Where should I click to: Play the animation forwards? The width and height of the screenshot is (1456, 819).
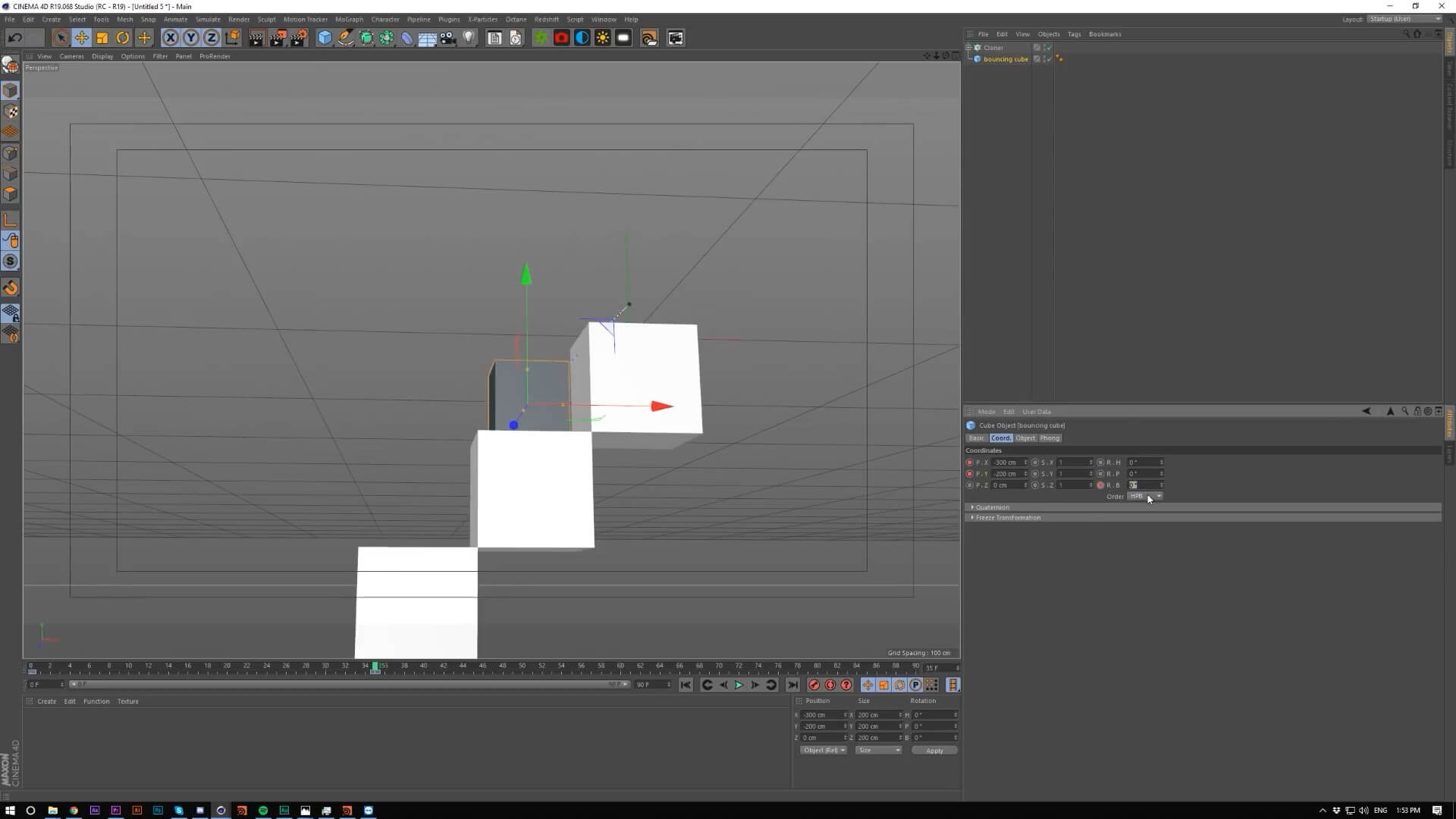click(739, 685)
